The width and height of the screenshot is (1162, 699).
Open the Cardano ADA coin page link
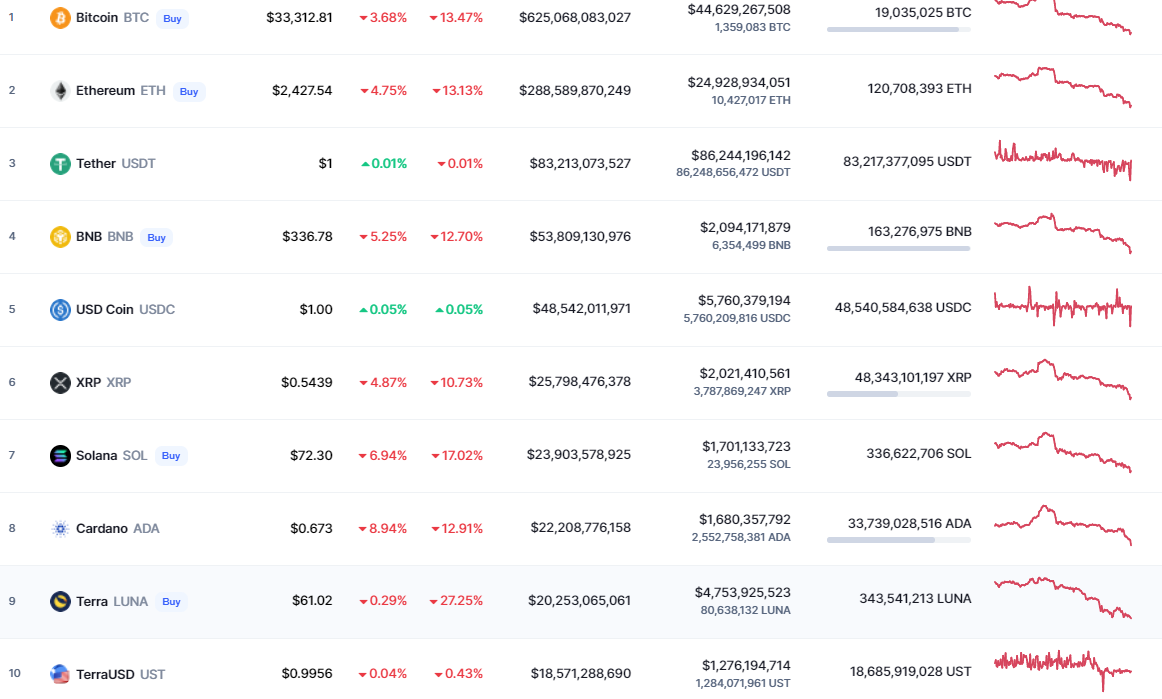[117, 529]
